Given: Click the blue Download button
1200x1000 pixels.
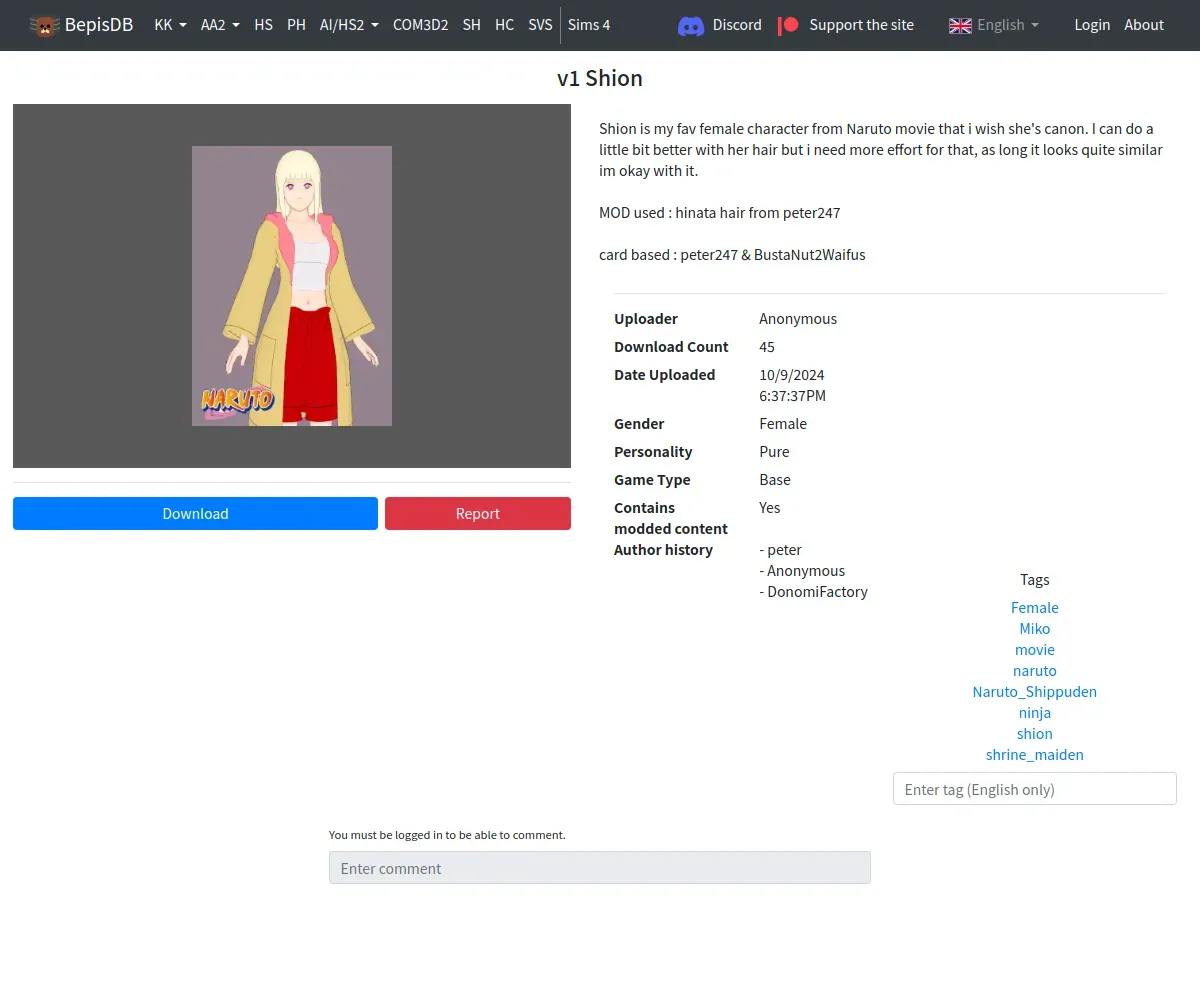Looking at the screenshot, I should (x=195, y=514).
